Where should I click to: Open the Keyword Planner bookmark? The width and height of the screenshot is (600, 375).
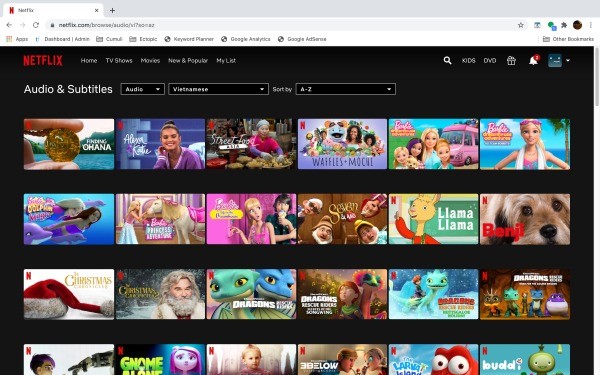click(189, 39)
